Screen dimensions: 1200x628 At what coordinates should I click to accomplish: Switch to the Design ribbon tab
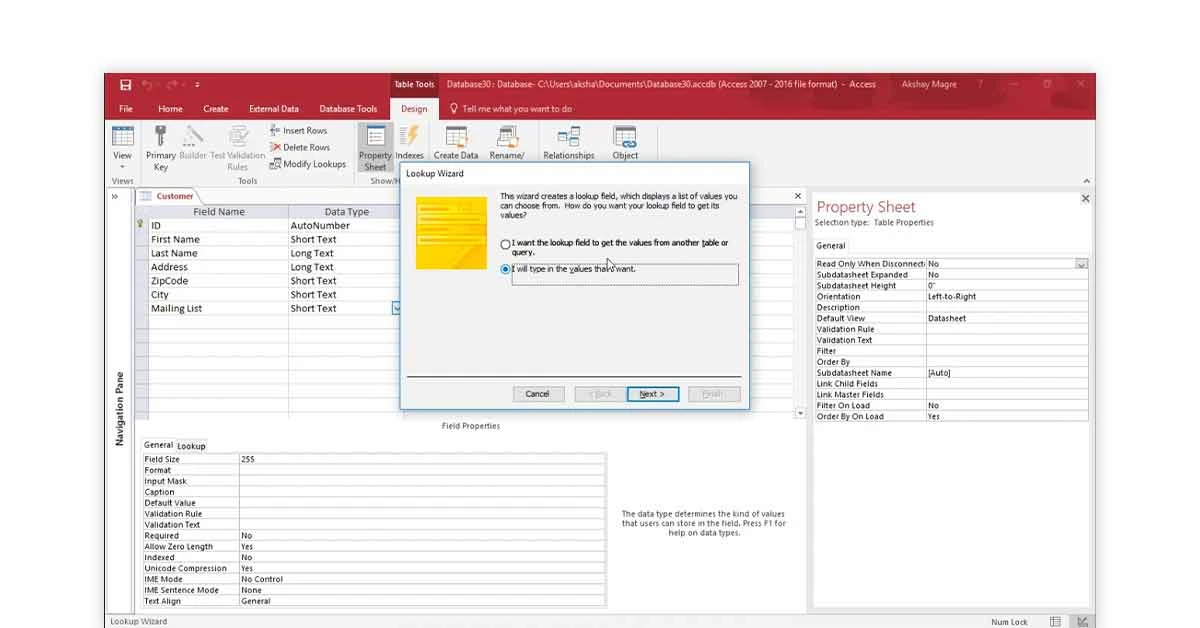pos(414,108)
